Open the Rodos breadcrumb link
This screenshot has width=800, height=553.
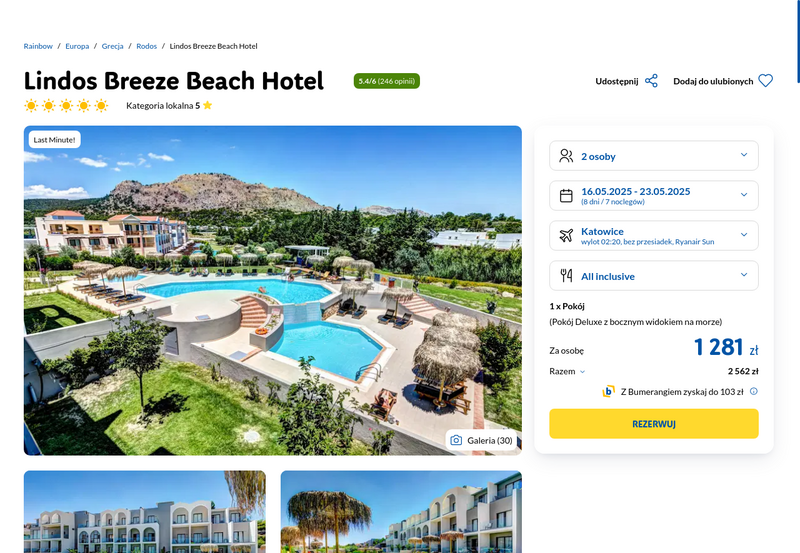tap(146, 46)
